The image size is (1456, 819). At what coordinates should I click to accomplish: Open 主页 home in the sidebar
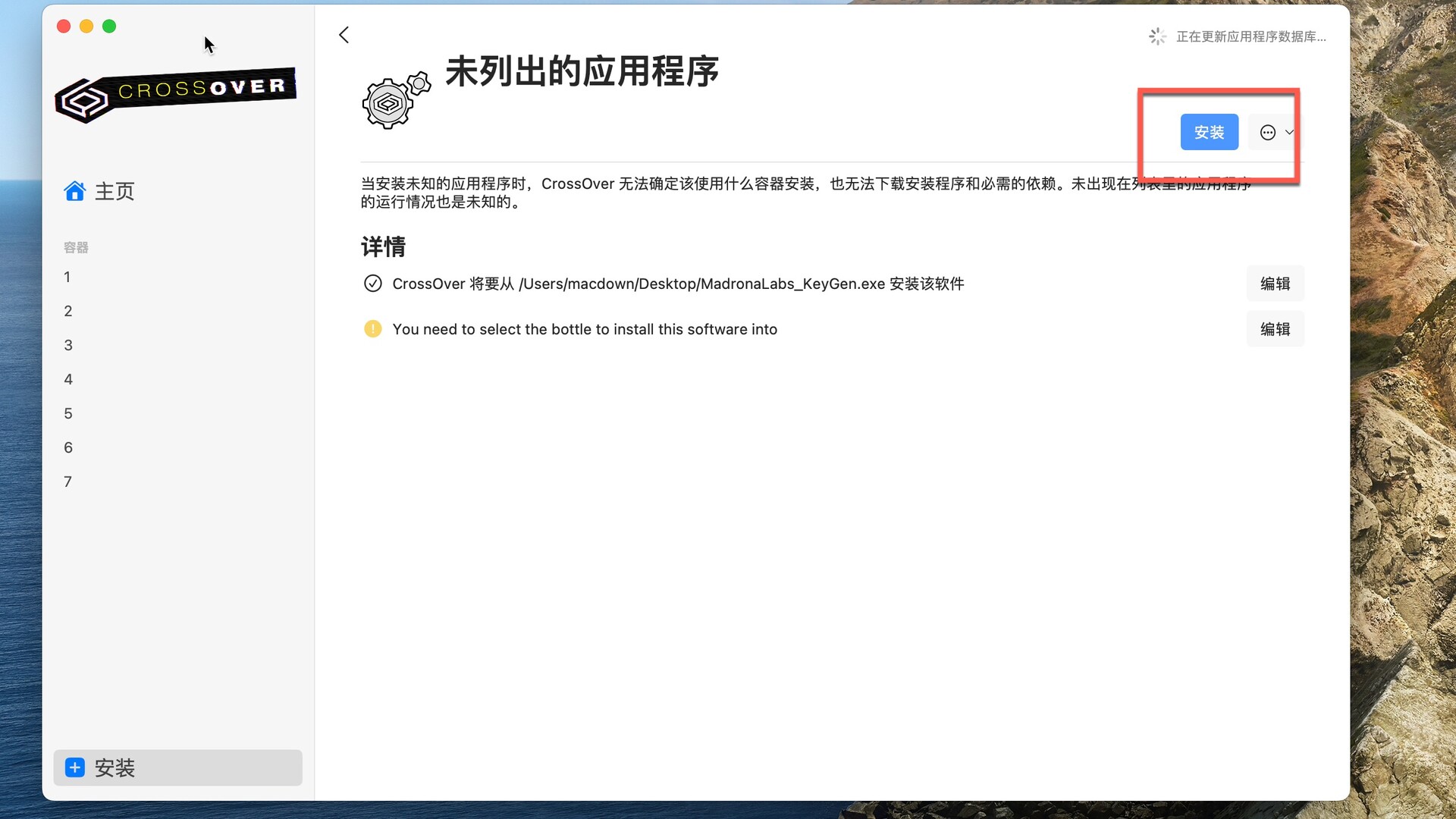[99, 191]
